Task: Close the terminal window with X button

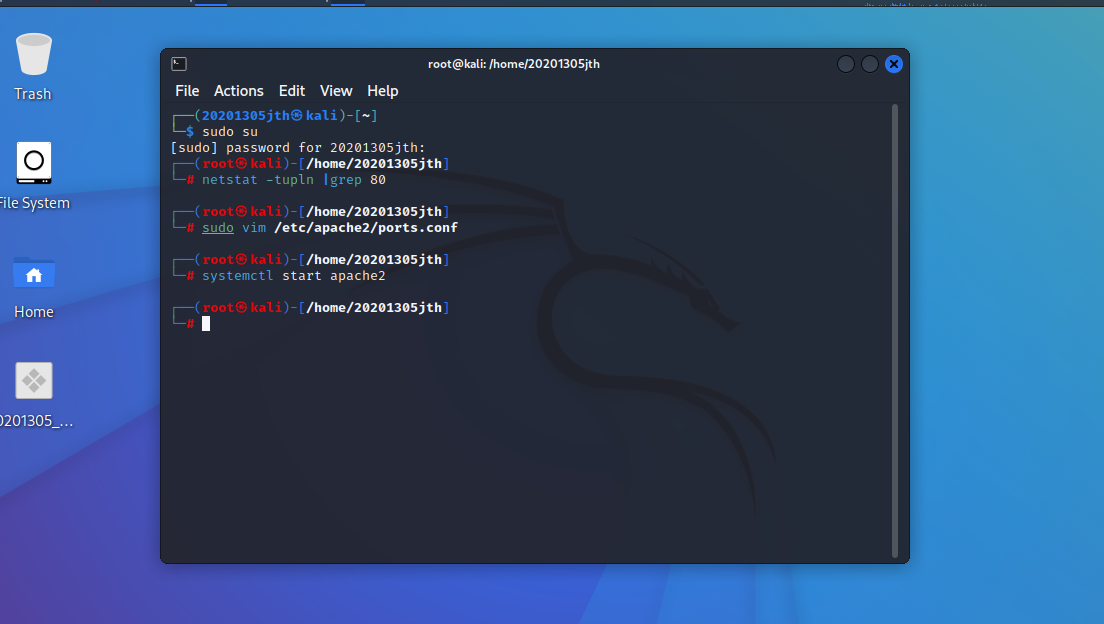Action: tap(893, 64)
